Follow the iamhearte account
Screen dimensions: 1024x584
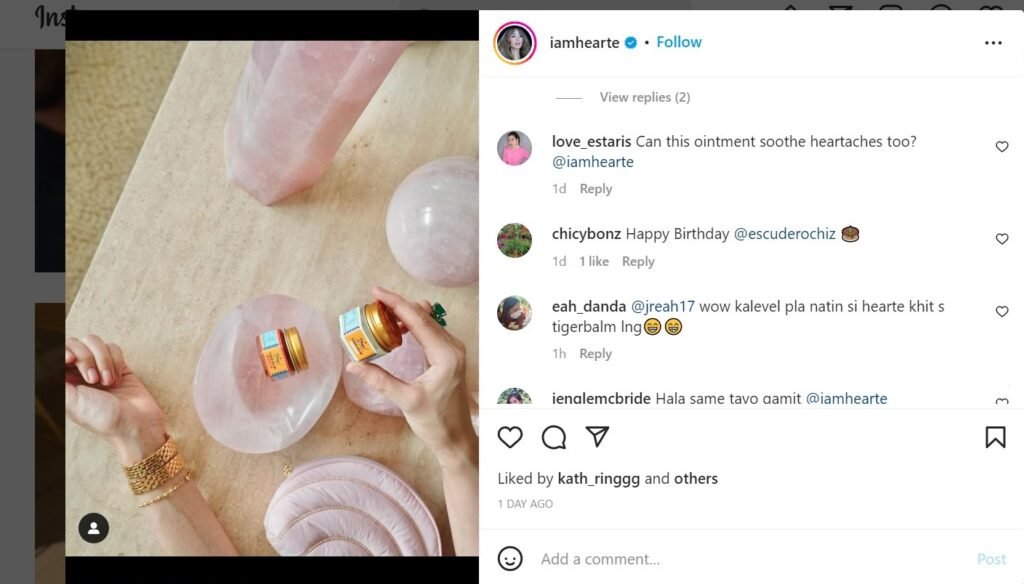(x=679, y=42)
